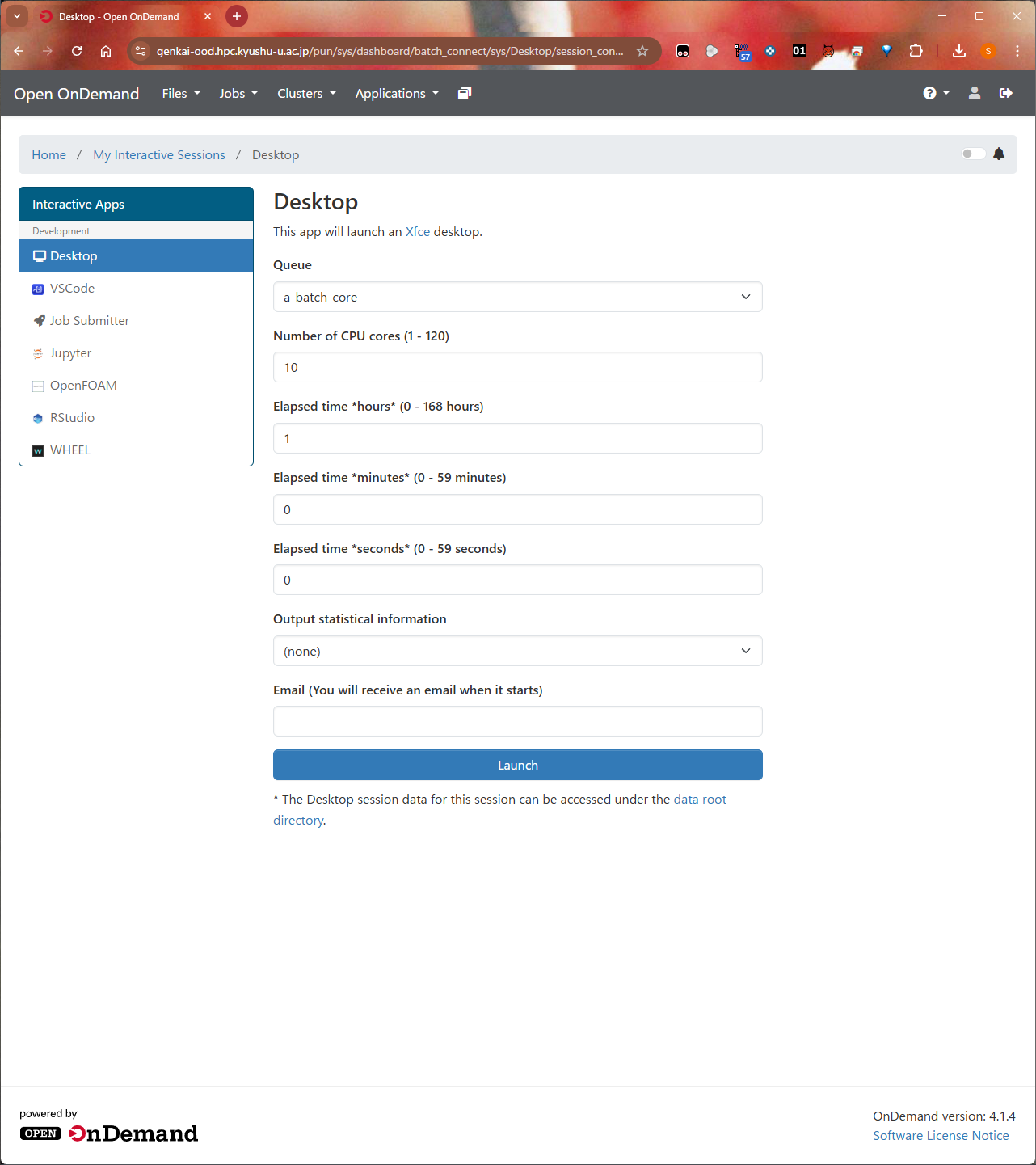Click the blue Launch button
Viewport: 1036px width, 1165px height.
(518, 765)
